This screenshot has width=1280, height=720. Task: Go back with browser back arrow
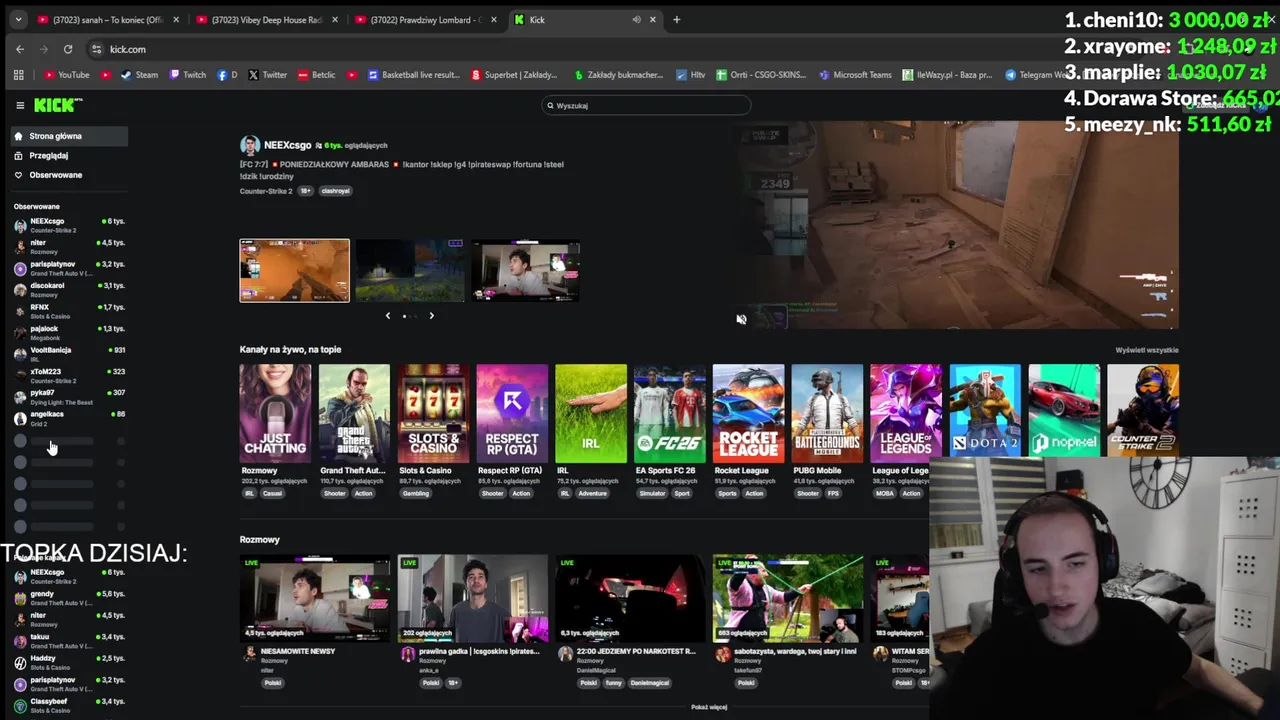click(20, 49)
